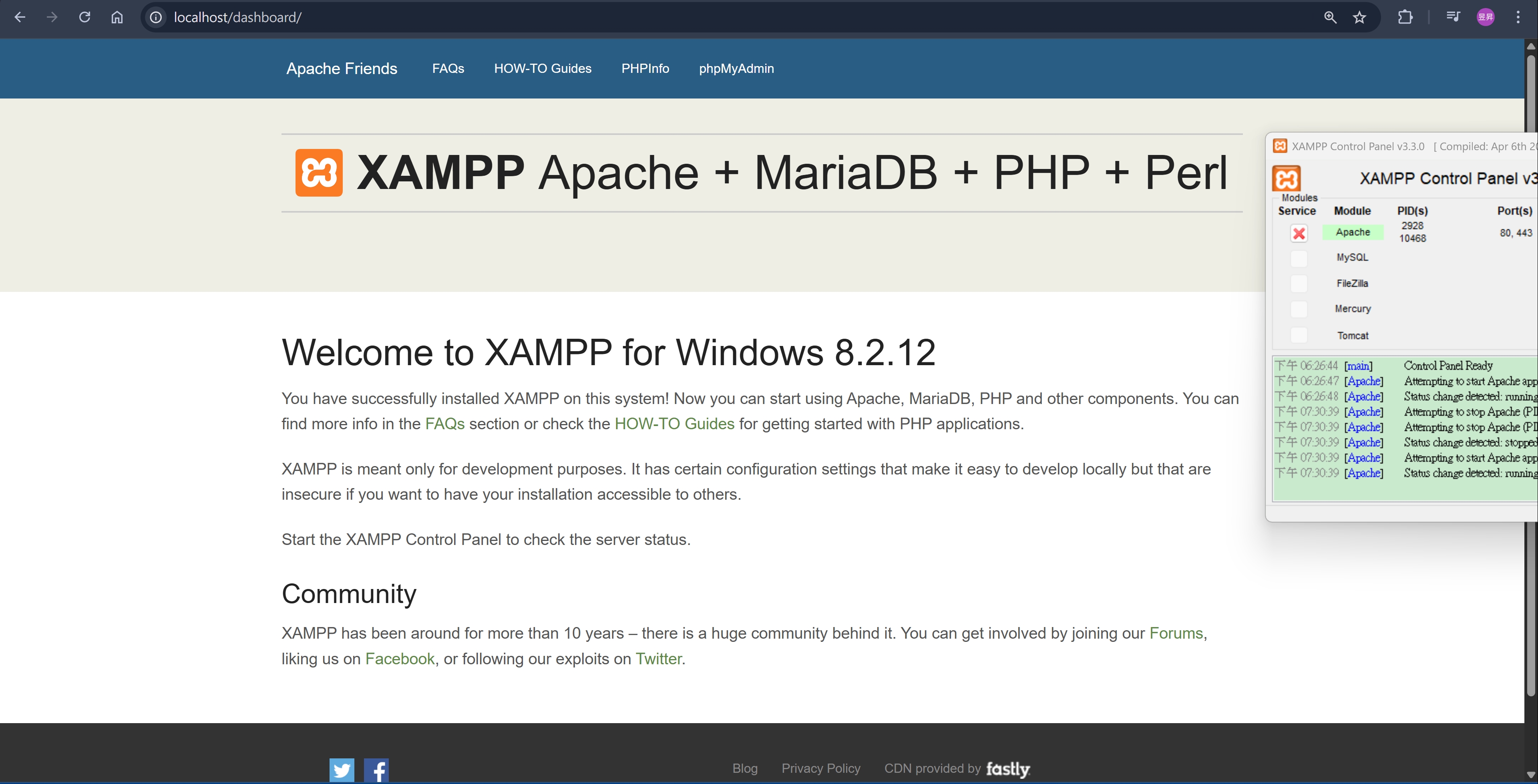The height and width of the screenshot is (784, 1538).
Task: Select the Tomcat module label
Action: (x=1353, y=336)
